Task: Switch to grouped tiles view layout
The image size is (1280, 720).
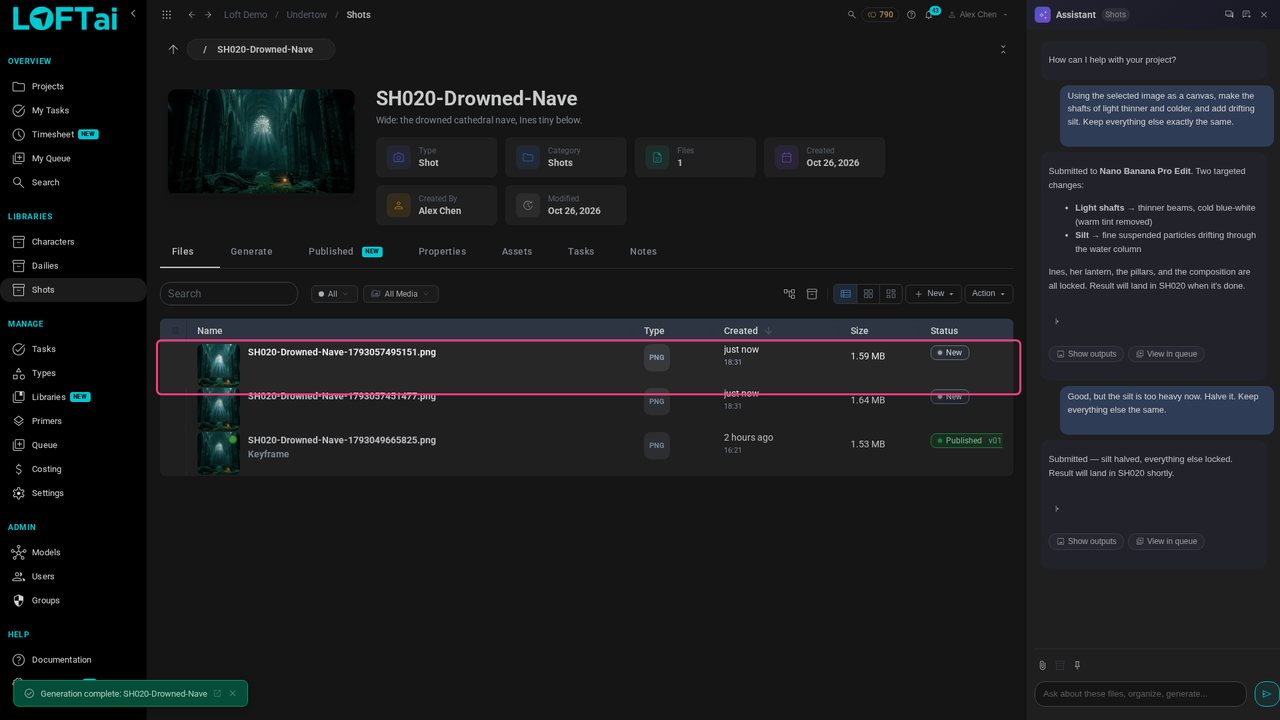Action: pyautogui.click(x=891, y=294)
